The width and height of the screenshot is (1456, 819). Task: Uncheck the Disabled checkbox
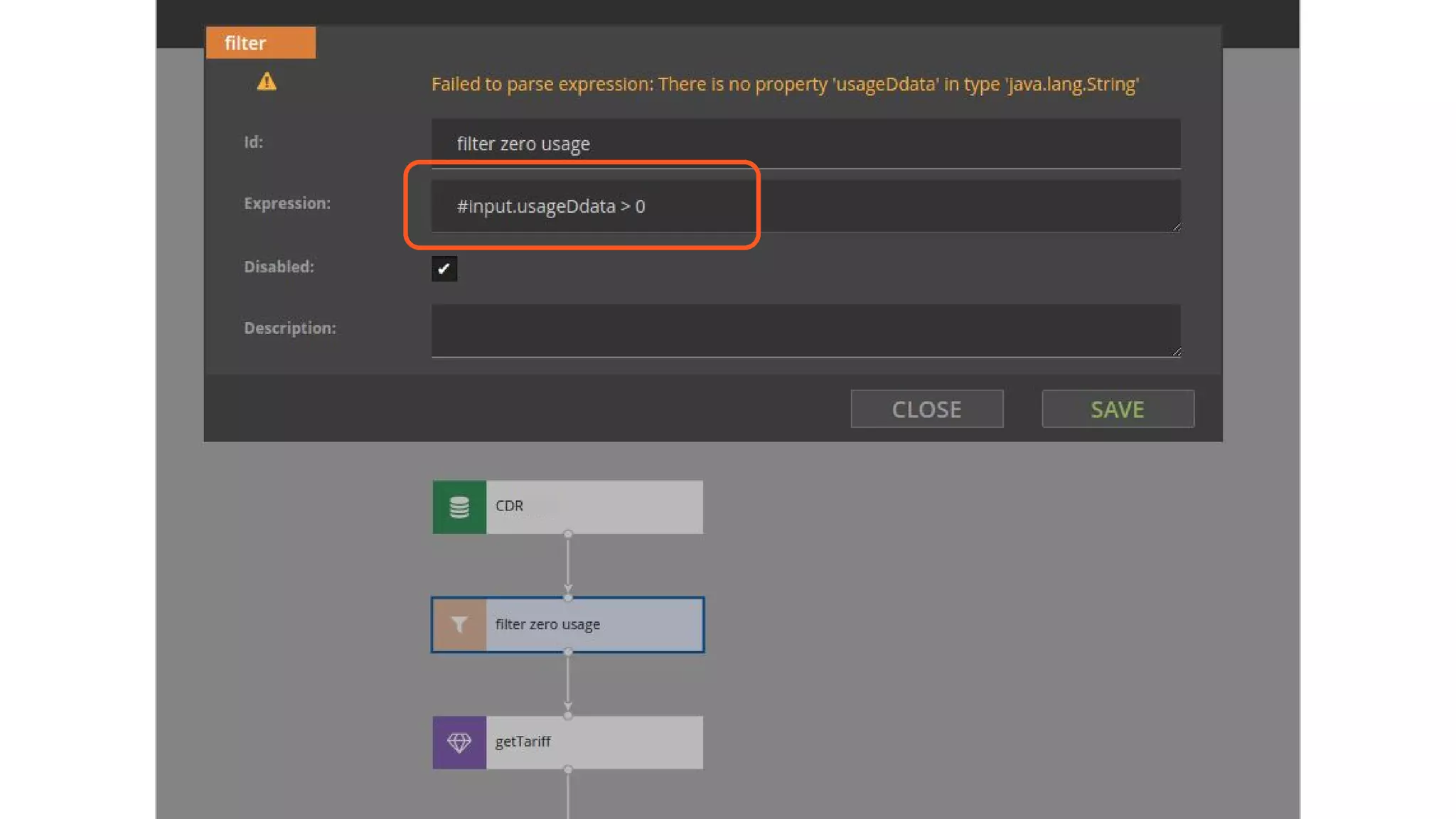pyautogui.click(x=444, y=269)
